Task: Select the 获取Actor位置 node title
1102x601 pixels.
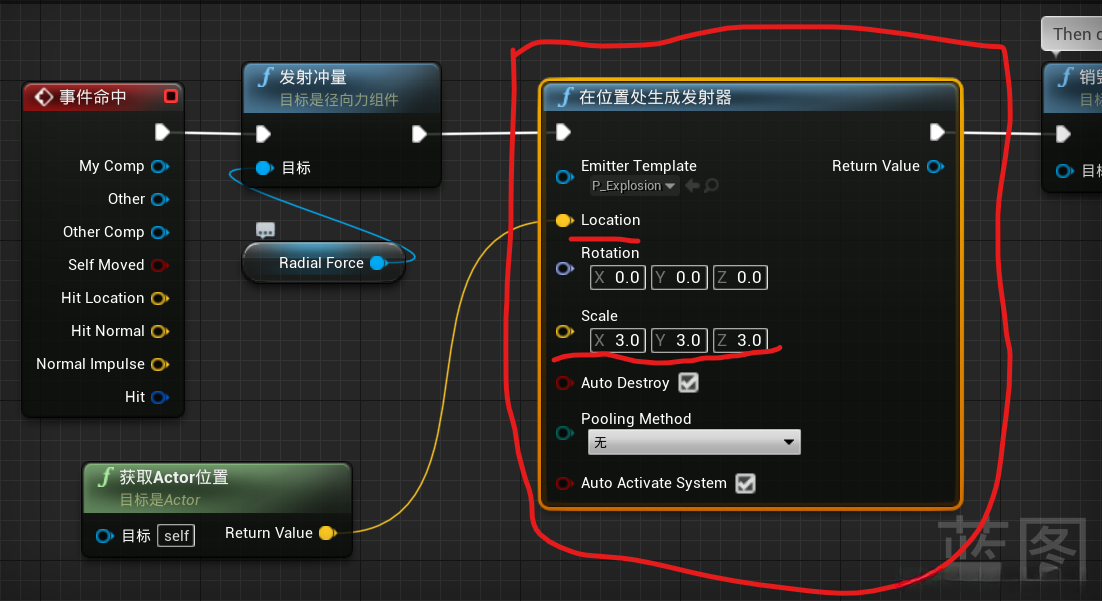Action: pyautogui.click(x=174, y=477)
